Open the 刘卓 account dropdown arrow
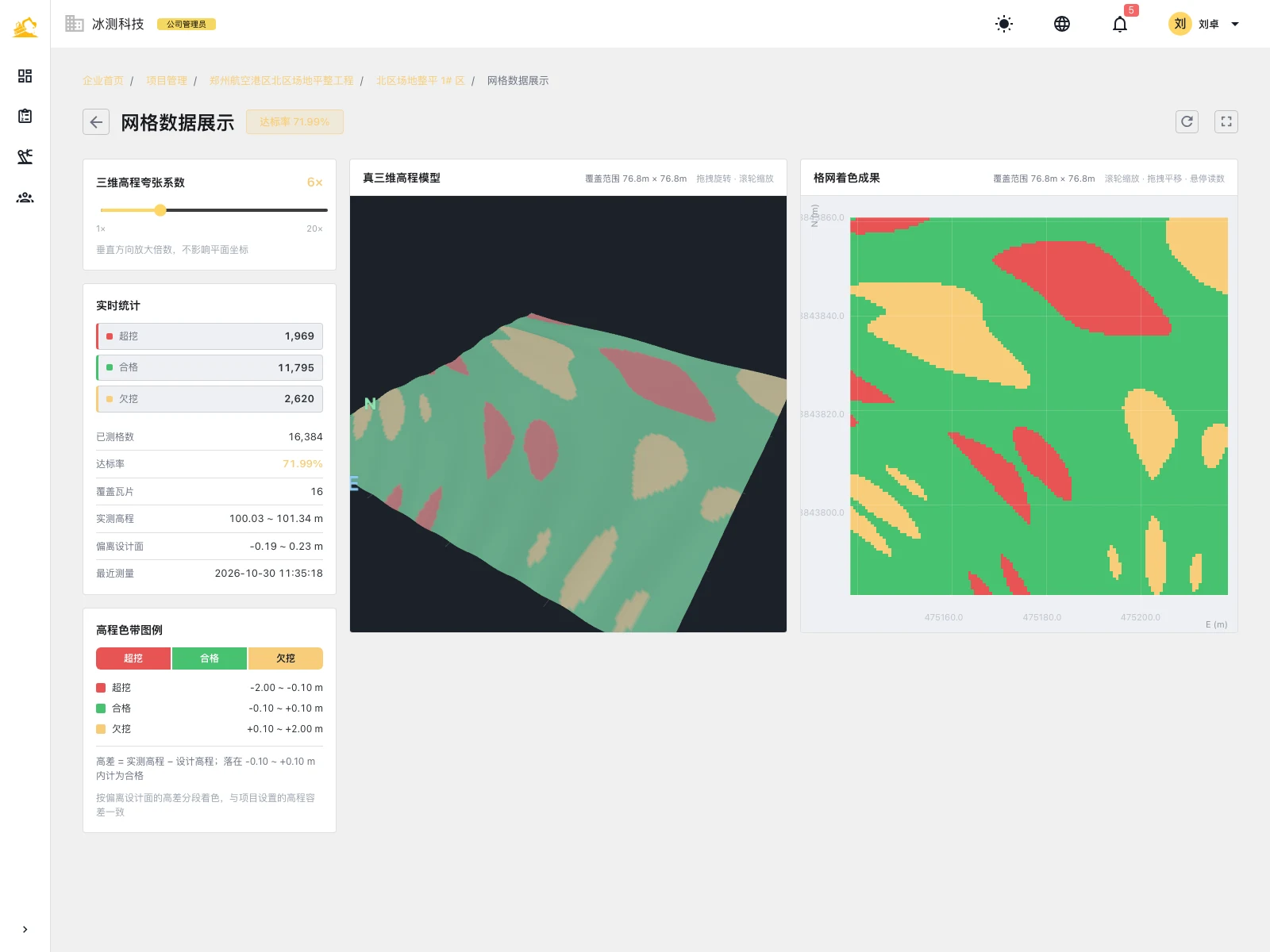Image resolution: width=1270 pixels, height=952 pixels. pyautogui.click(x=1235, y=24)
